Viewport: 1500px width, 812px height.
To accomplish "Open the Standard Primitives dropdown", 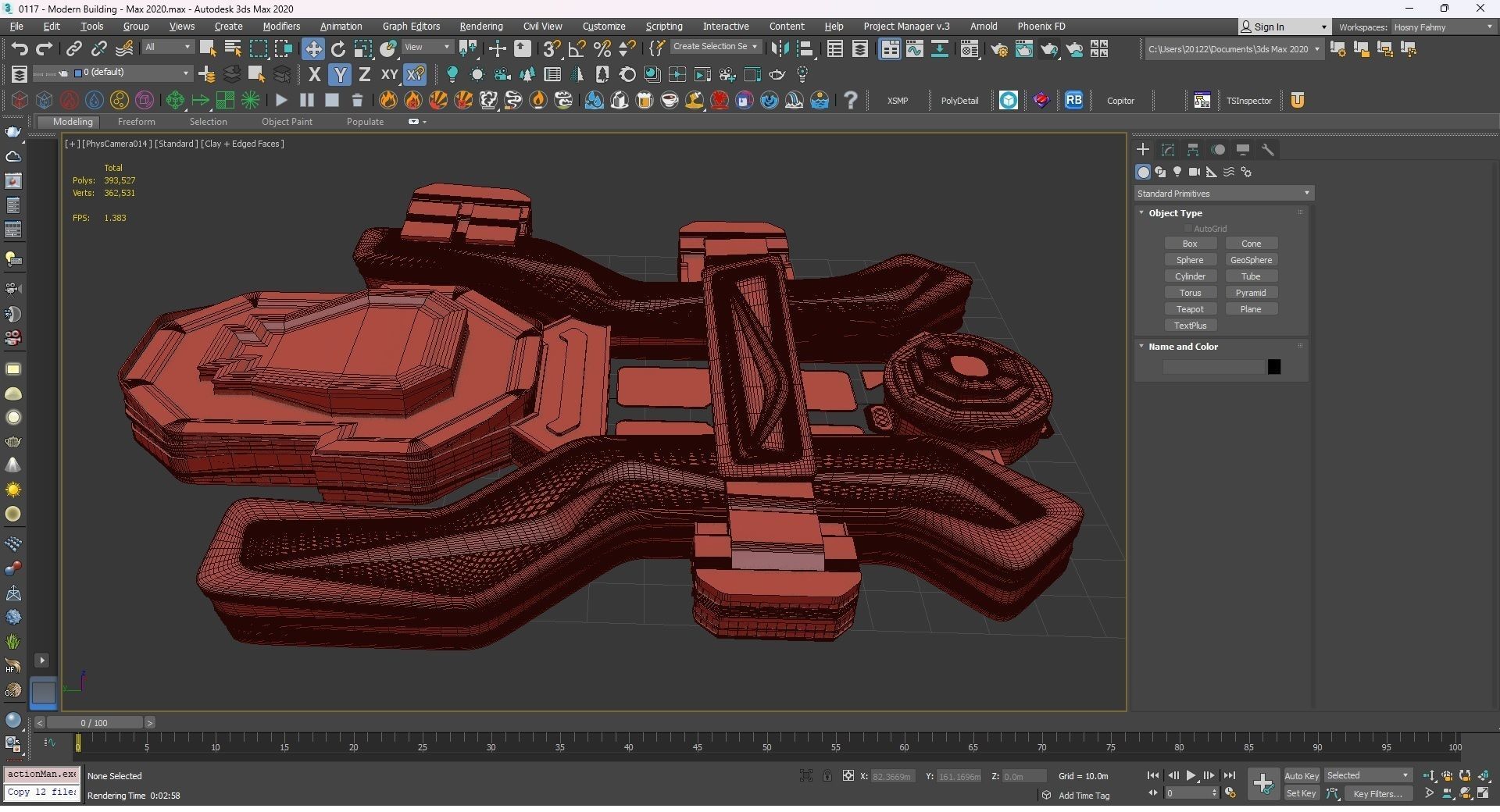I will [1223, 194].
